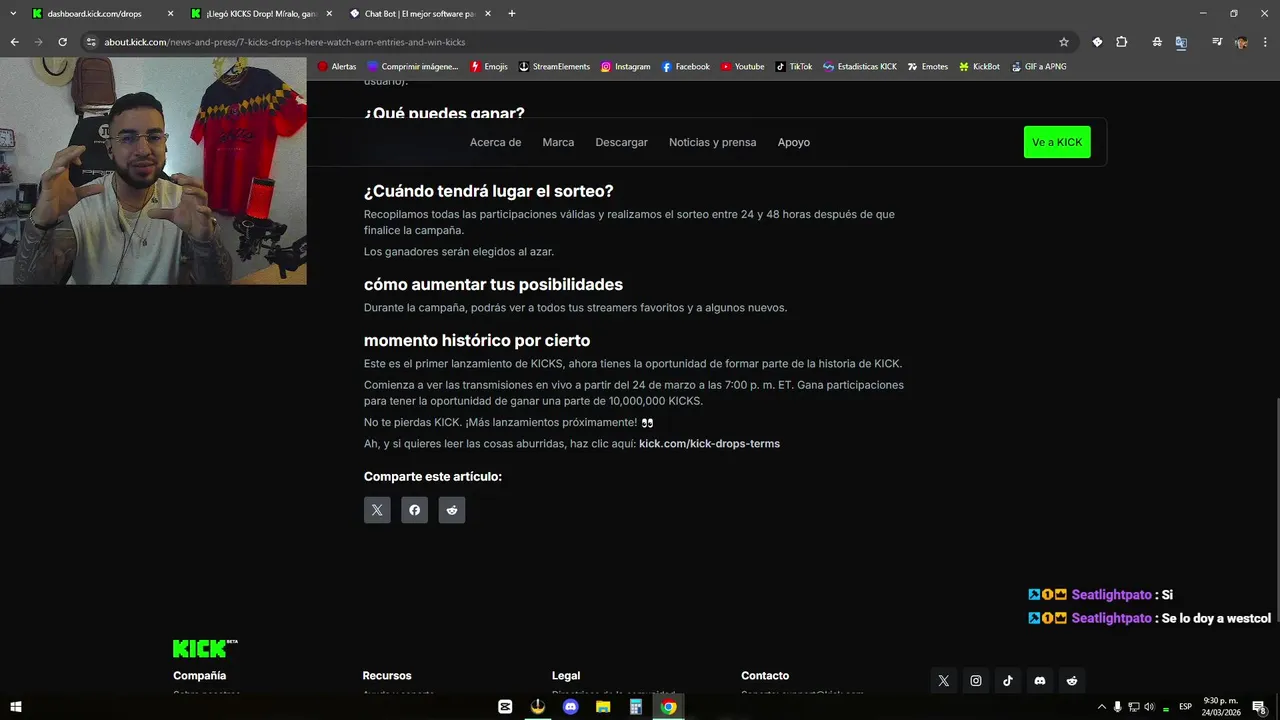Click the Recursos footer heading

387,676
